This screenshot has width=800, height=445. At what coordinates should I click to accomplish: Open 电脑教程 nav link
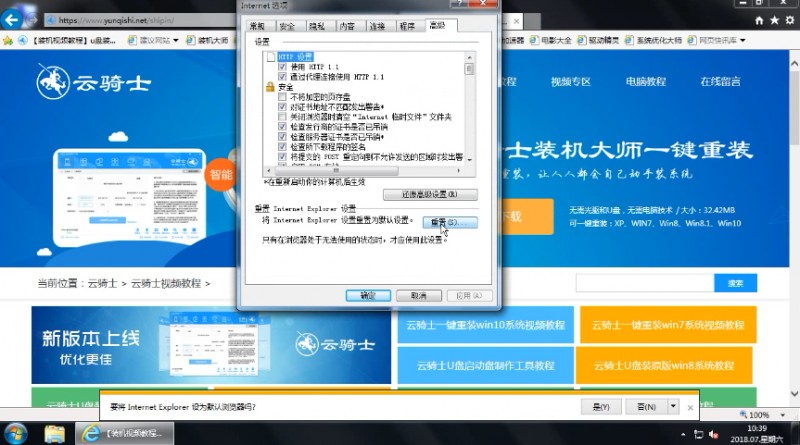click(645, 82)
